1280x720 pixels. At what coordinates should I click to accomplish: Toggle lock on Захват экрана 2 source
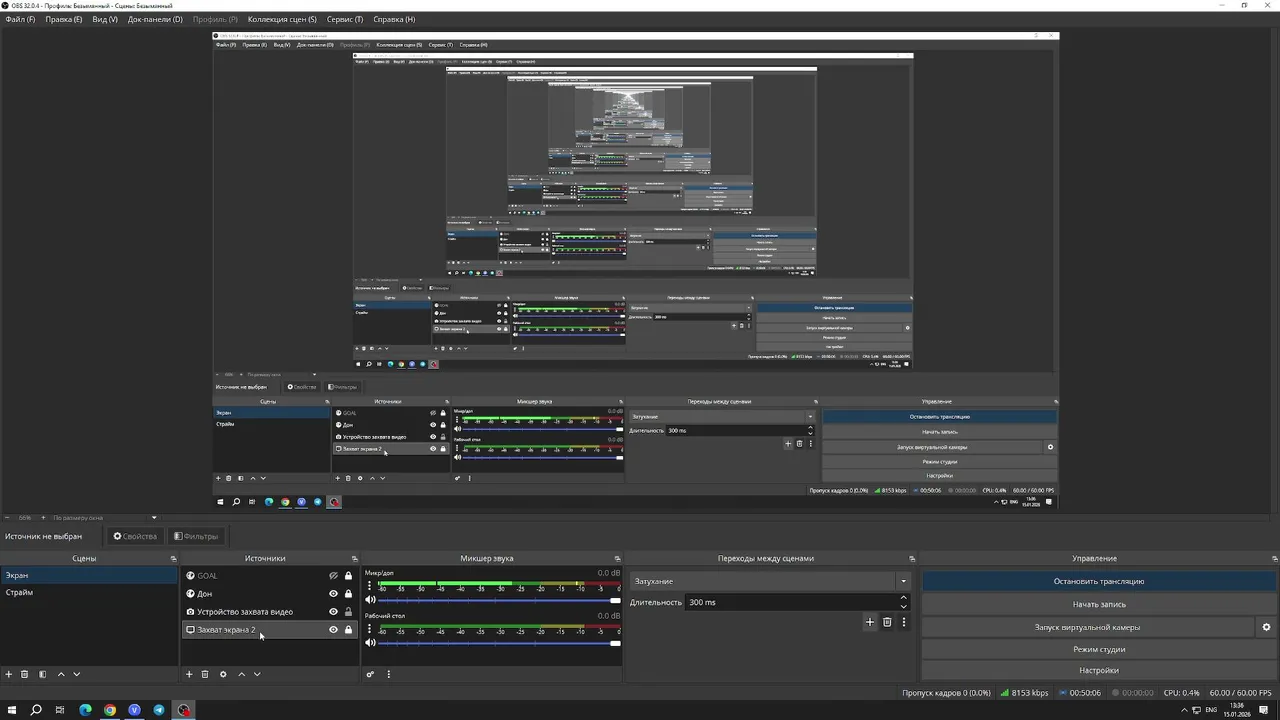[348, 630]
